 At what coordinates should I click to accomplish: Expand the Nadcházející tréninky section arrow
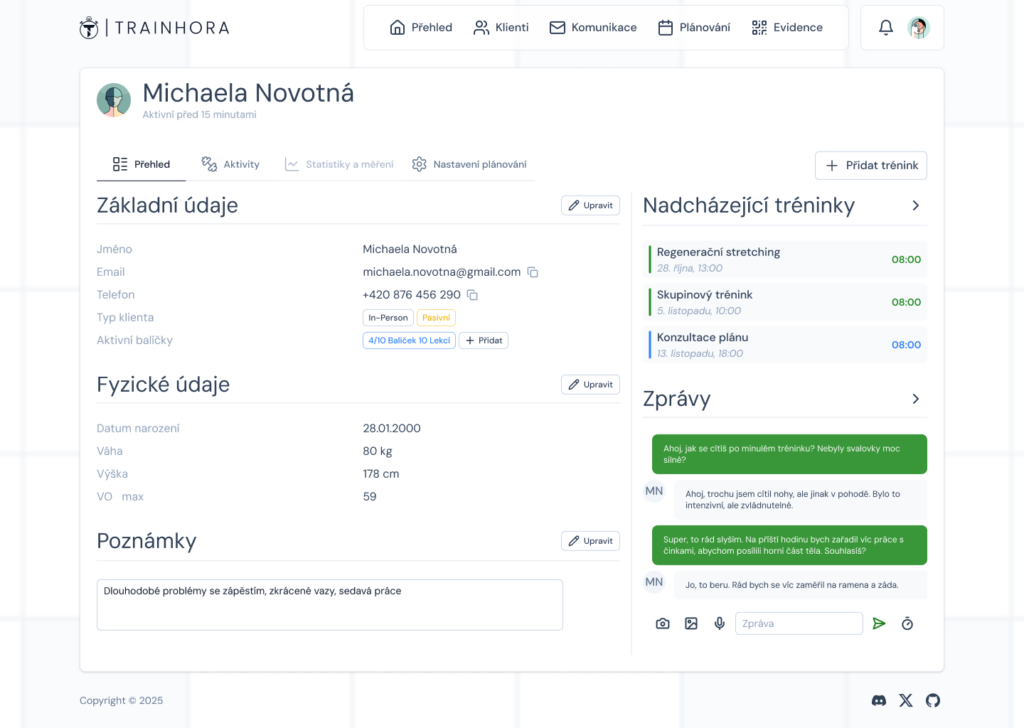click(x=915, y=206)
